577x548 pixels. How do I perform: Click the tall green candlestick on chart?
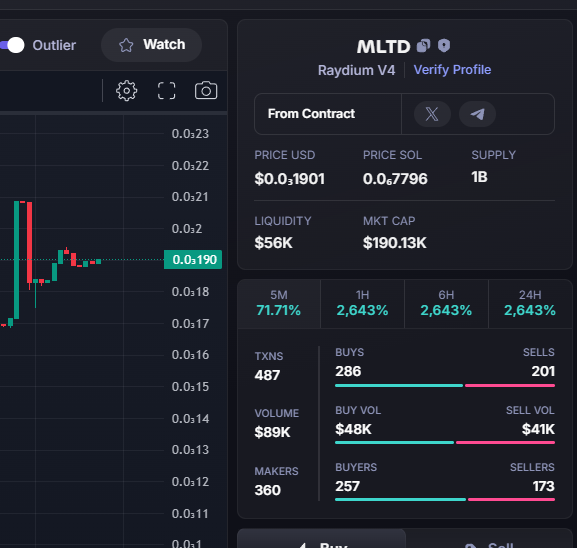(x=16, y=260)
